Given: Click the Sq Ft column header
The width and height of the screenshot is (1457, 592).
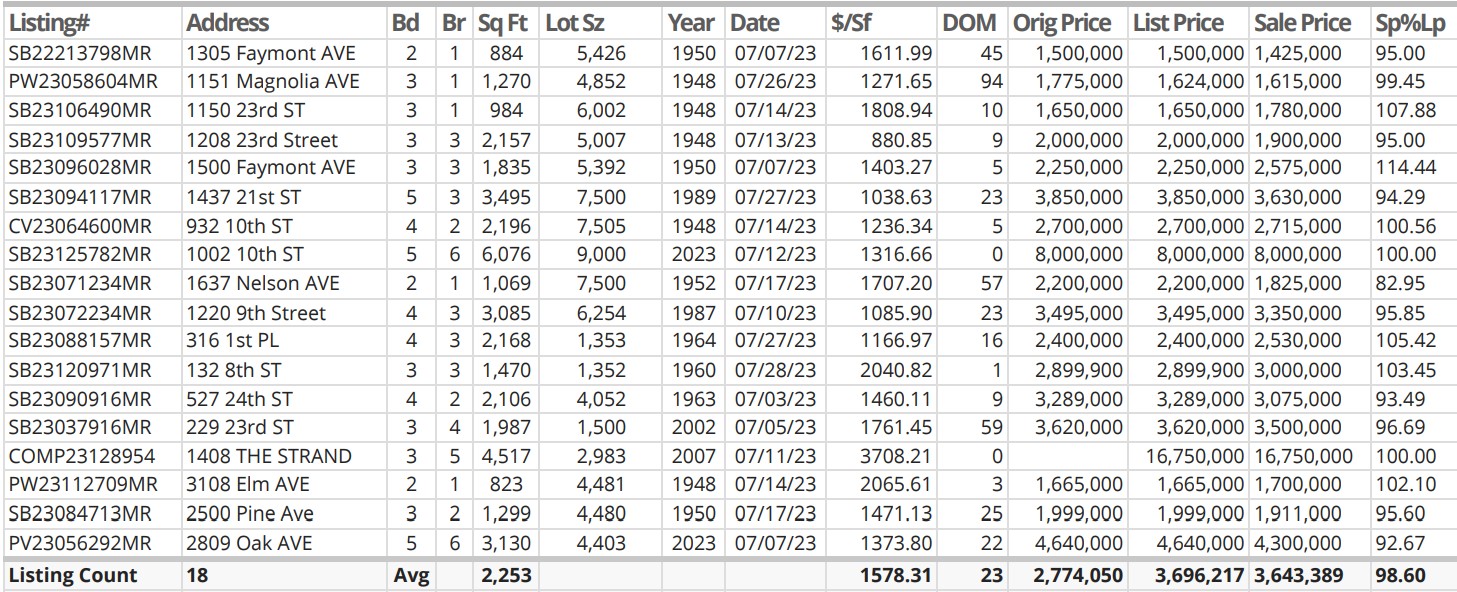Looking at the screenshot, I should coord(503,22).
